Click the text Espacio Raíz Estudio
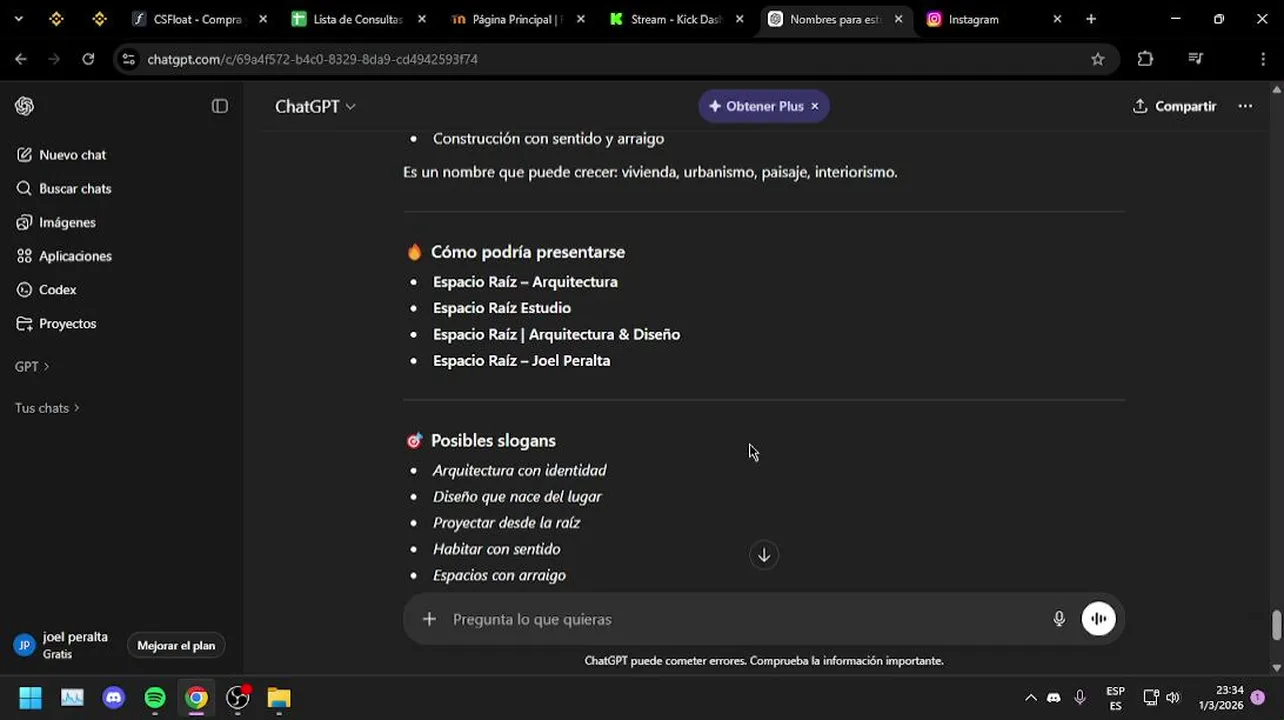Viewport: 1284px width, 720px height. click(502, 308)
